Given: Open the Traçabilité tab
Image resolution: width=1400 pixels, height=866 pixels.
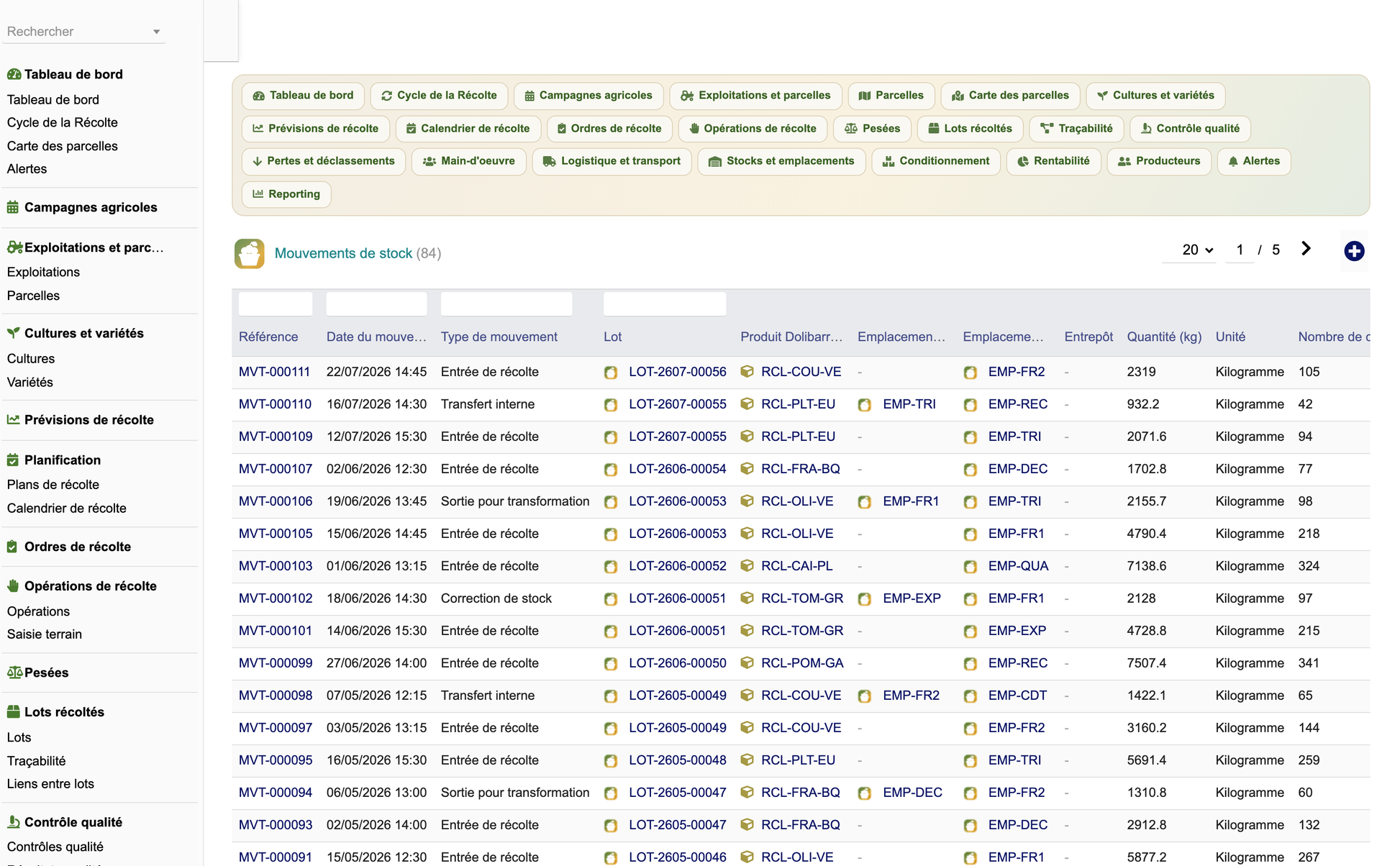Looking at the screenshot, I should click(1076, 129).
